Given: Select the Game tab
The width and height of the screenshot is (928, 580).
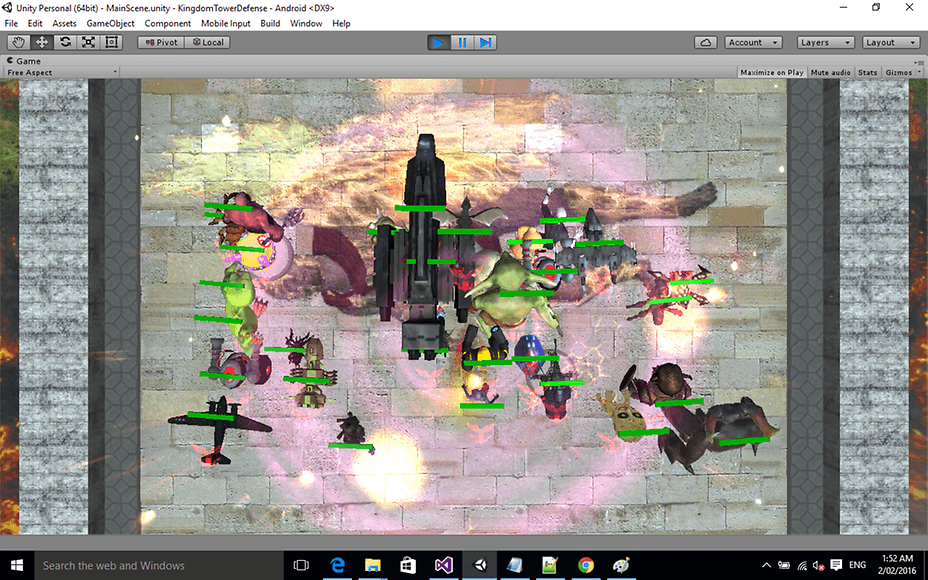Looking at the screenshot, I should coord(24,61).
